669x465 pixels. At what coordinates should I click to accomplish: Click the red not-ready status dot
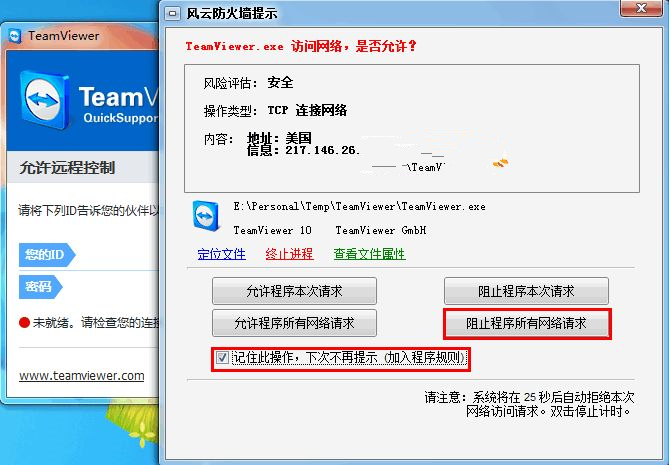[24, 323]
